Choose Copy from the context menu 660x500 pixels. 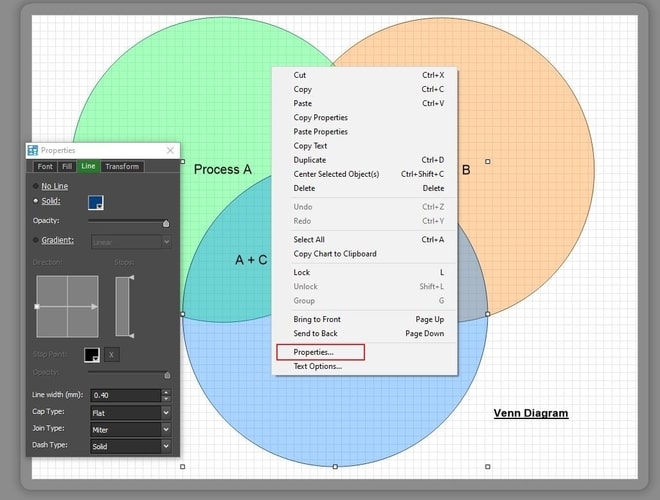[365, 89]
